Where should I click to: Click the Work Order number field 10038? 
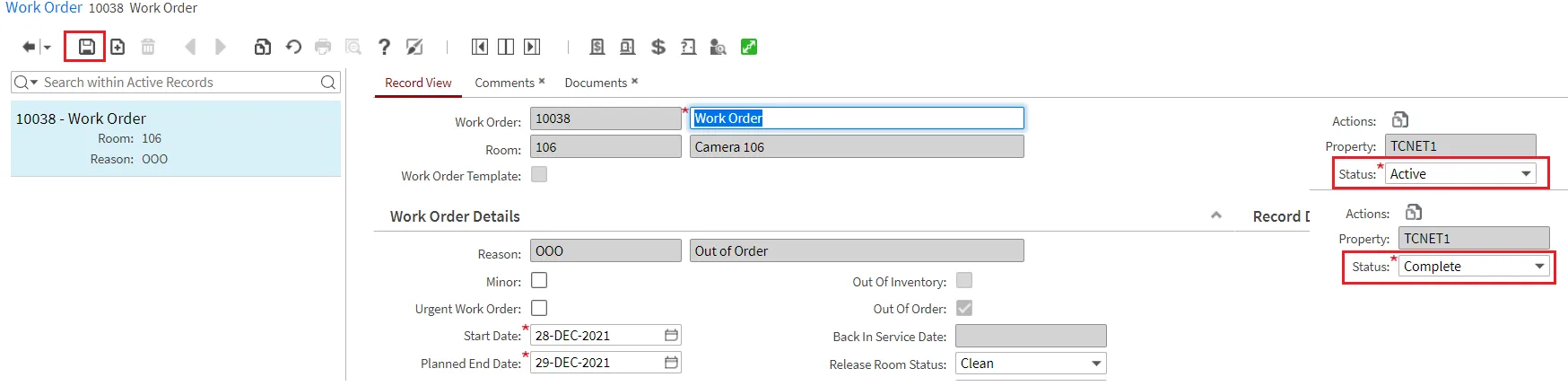(605, 118)
